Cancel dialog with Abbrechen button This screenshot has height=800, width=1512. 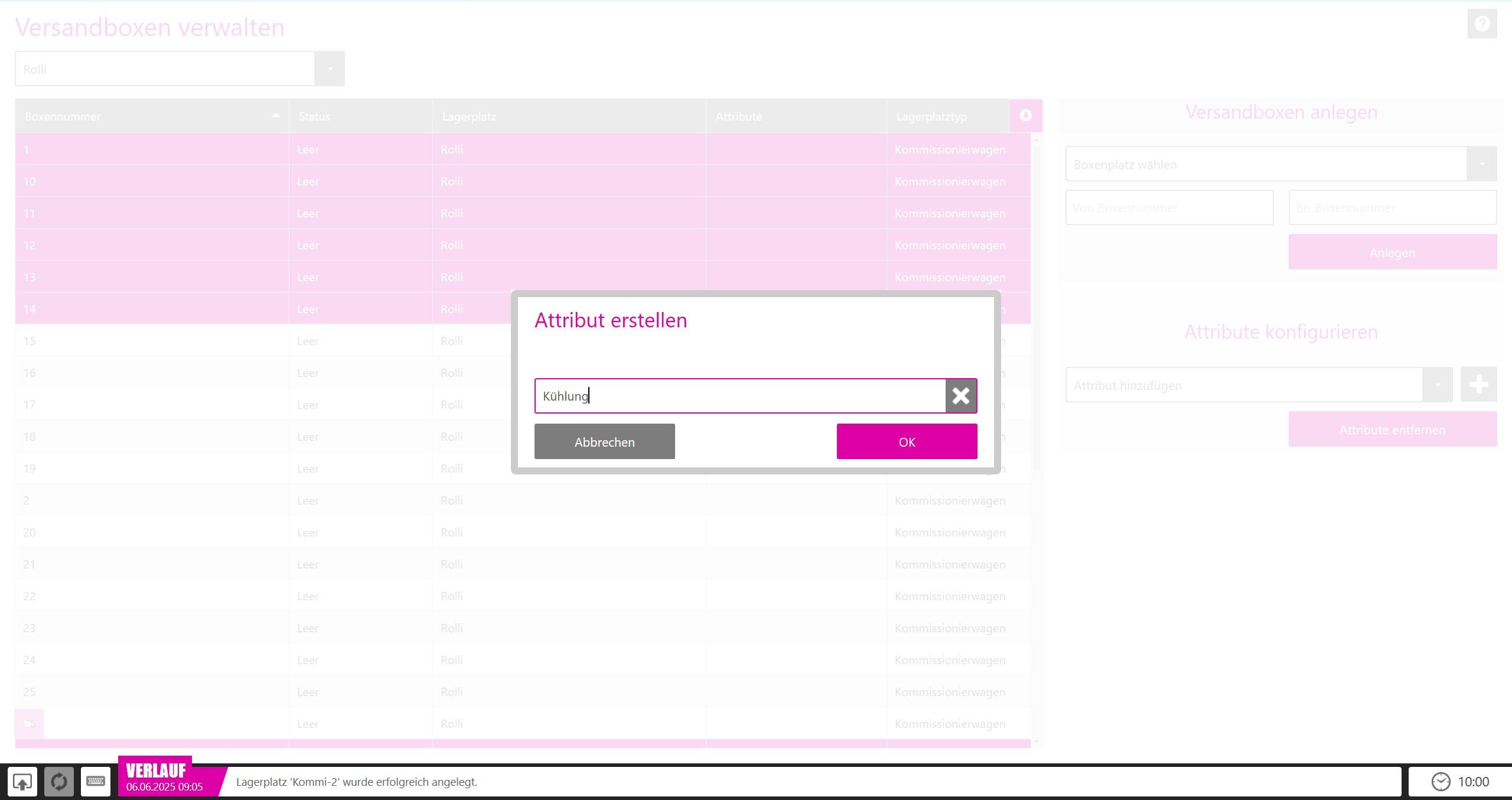click(x=604, y=442)
